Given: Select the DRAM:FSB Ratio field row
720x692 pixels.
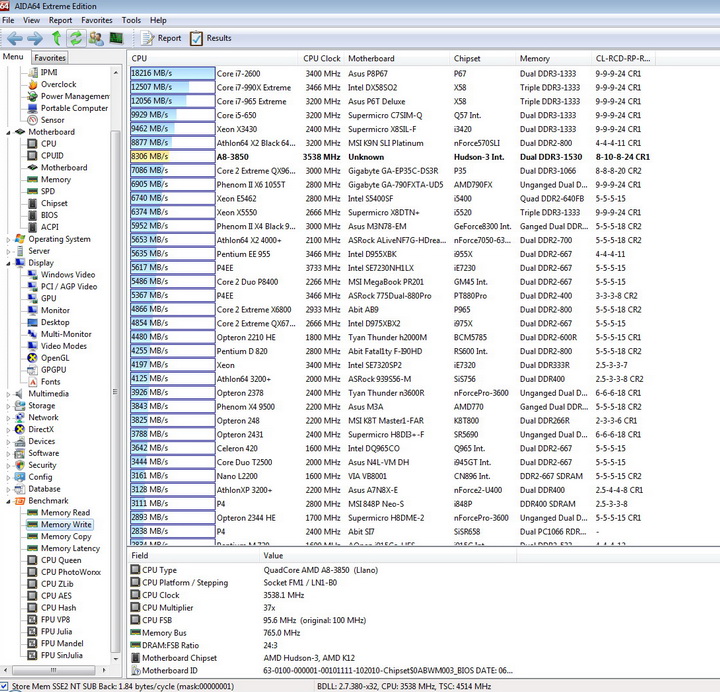Looking at the screenshot, I should 321,645.
